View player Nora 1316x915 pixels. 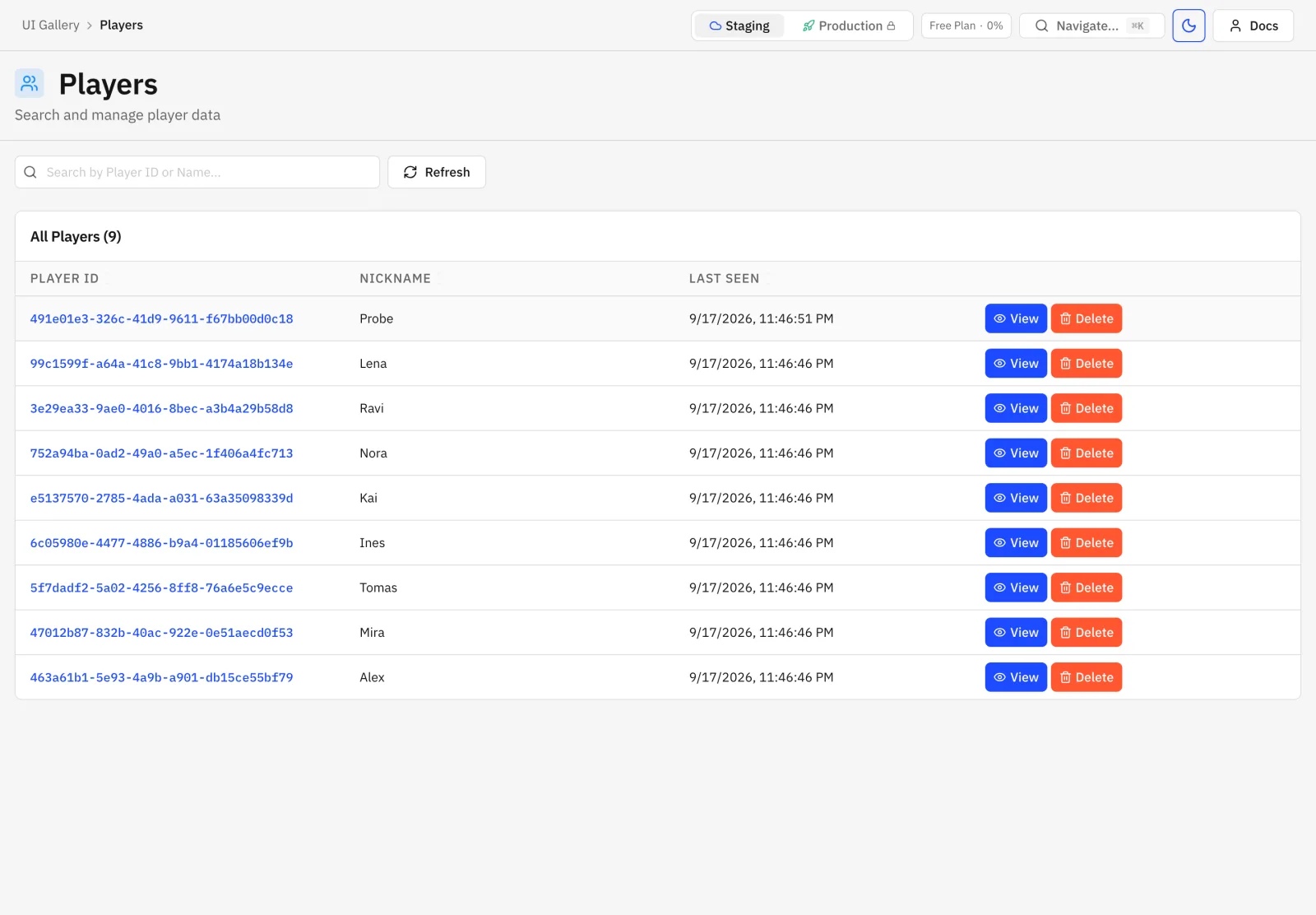point(1016,453)
